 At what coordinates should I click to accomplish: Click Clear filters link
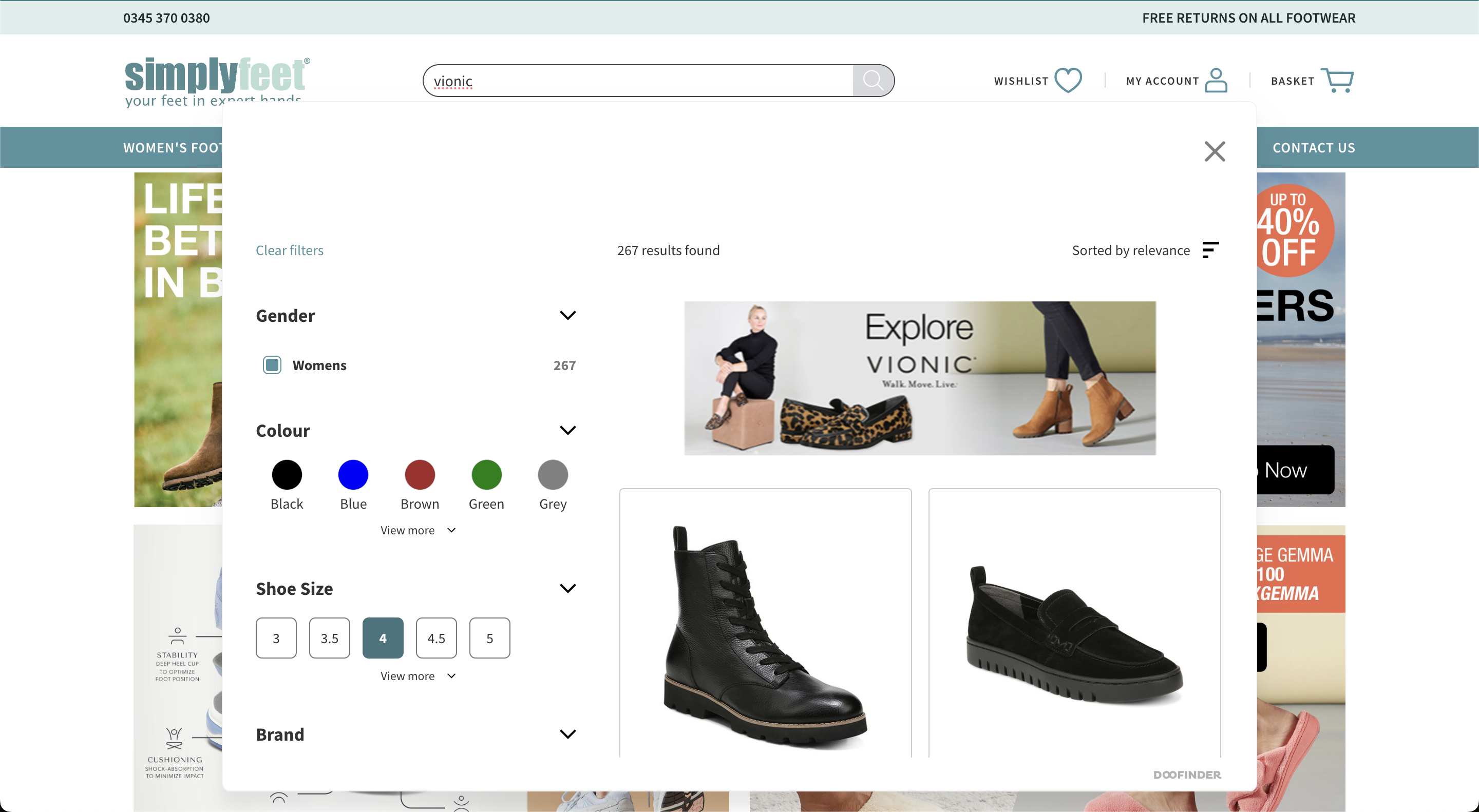(x=289, y=250)
